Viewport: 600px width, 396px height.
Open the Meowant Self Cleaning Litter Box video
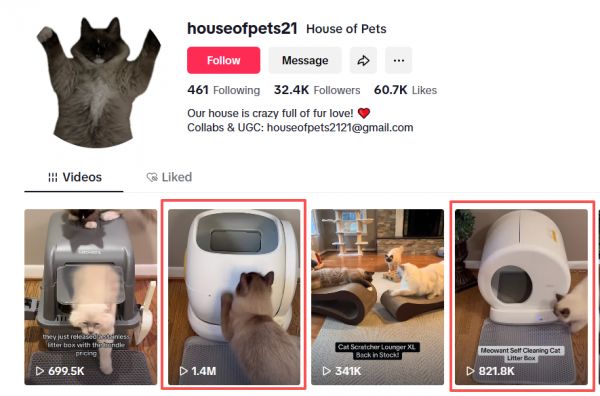click(x=521, y=297)
